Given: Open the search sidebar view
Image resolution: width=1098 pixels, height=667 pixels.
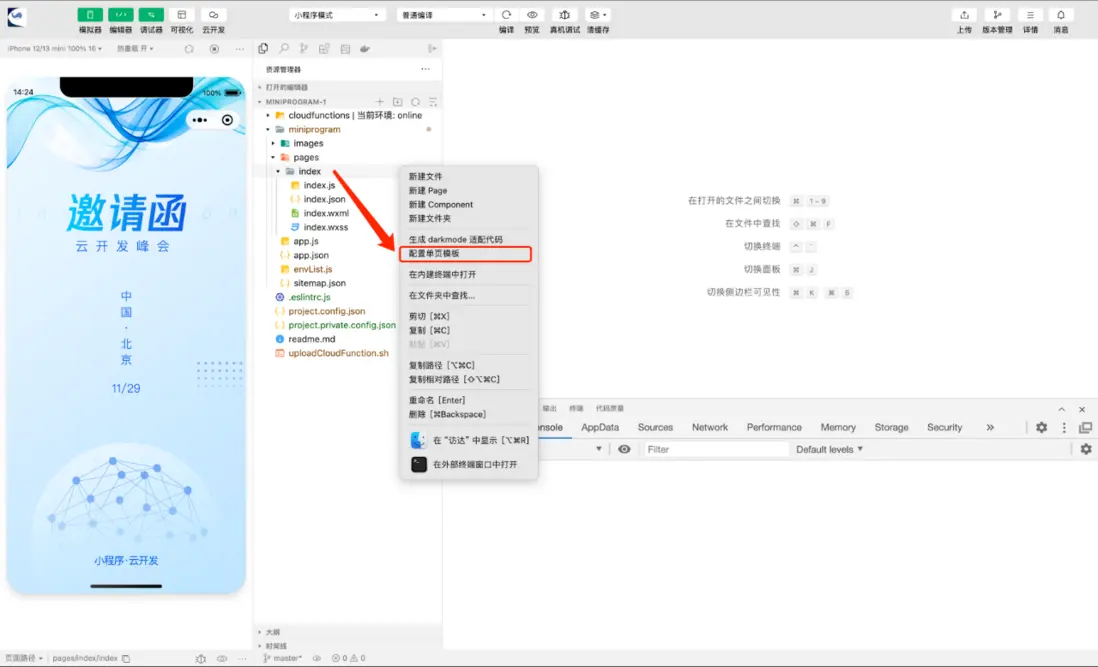Looking at the screenshot, I should point(284,48).
